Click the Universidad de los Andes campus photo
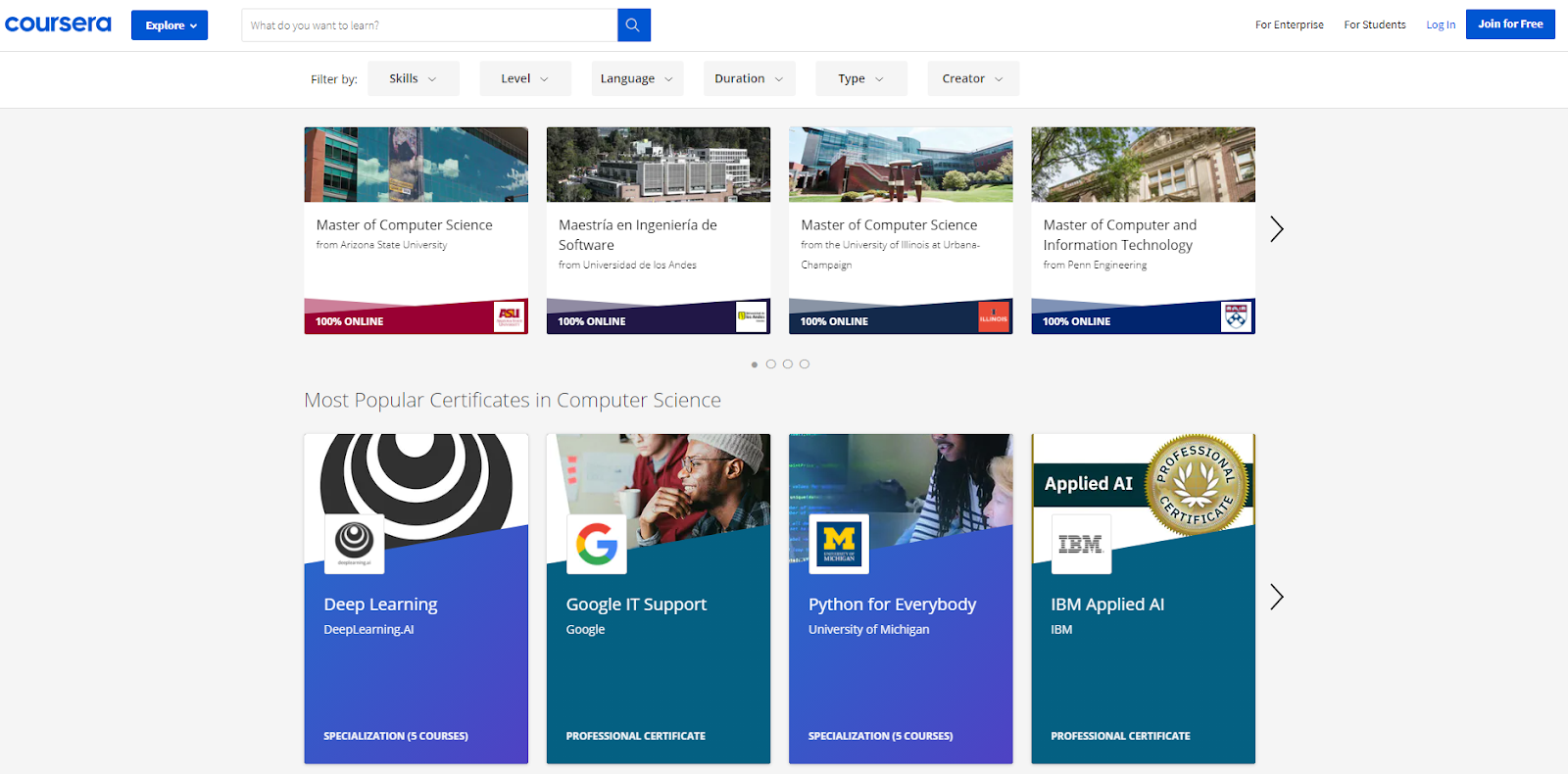The image size is (1568, 774). (x=659, y=165)
